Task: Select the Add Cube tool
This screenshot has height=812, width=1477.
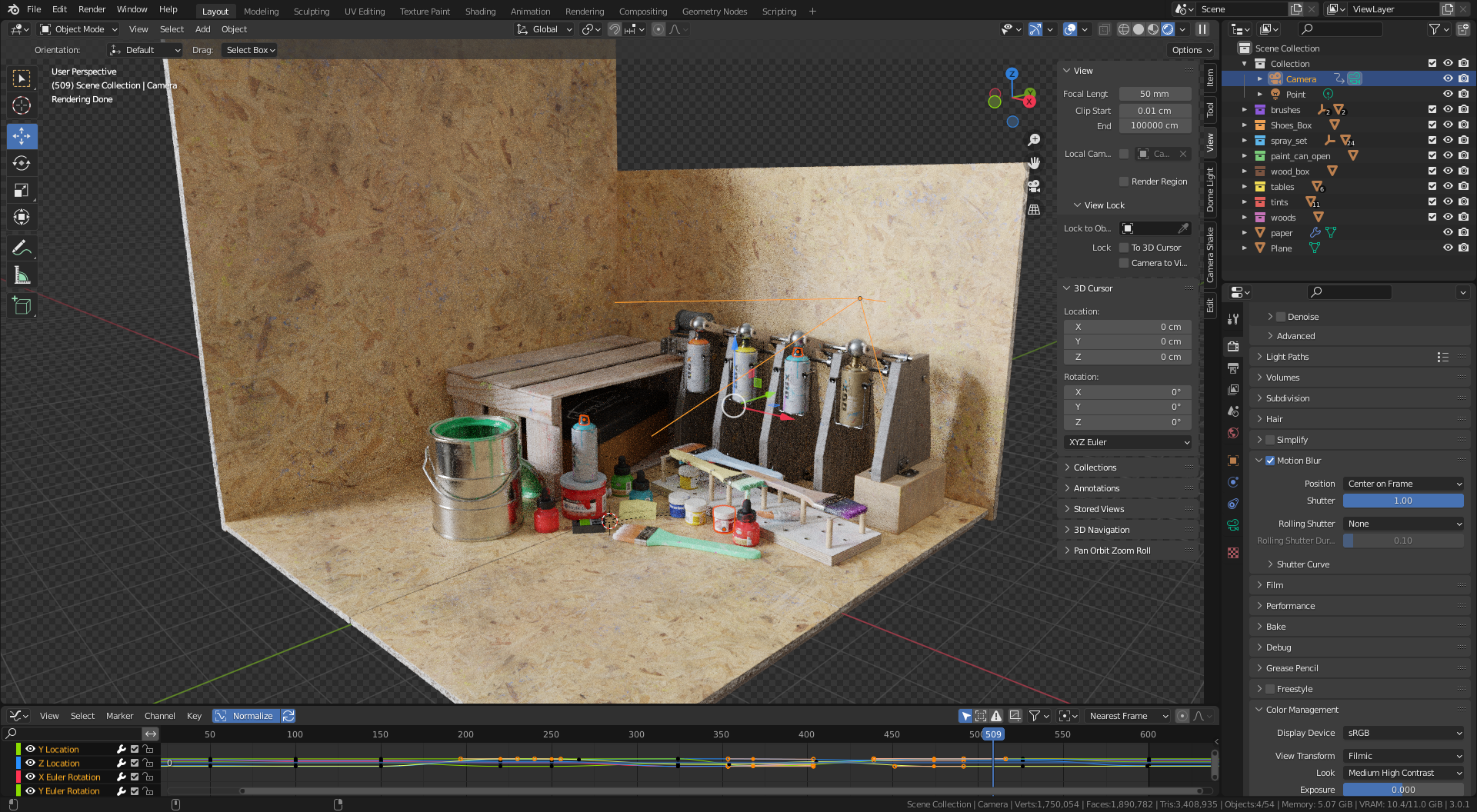Action: pyautogui.click(x=22, y=305)
